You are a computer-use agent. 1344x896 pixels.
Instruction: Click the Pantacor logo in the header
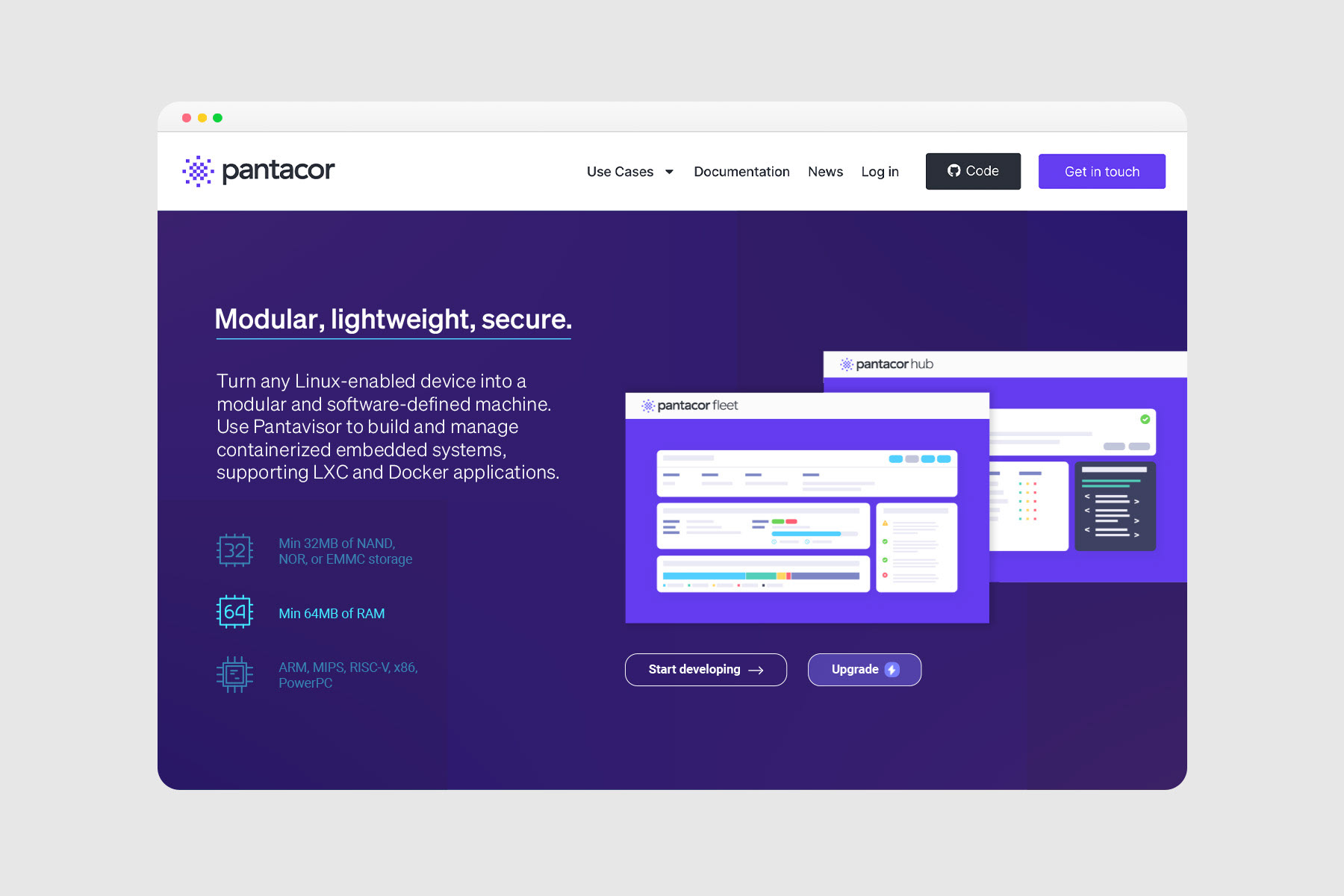[x=258, y=171]
